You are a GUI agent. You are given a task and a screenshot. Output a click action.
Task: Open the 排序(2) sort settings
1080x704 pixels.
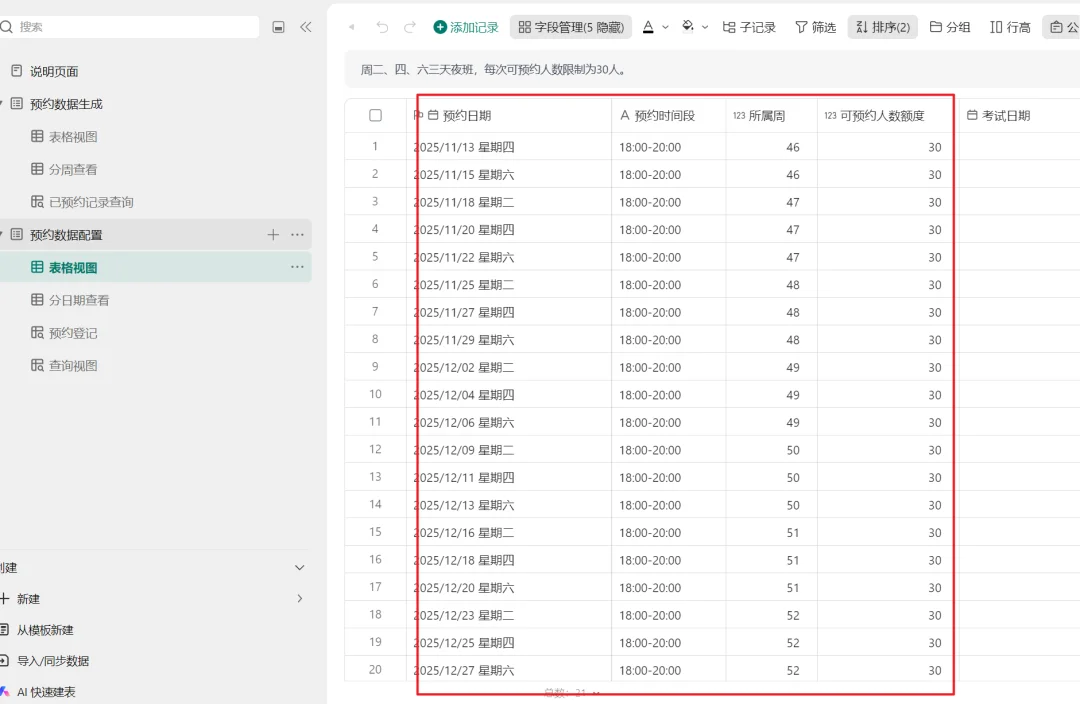(x=882, y=27)
